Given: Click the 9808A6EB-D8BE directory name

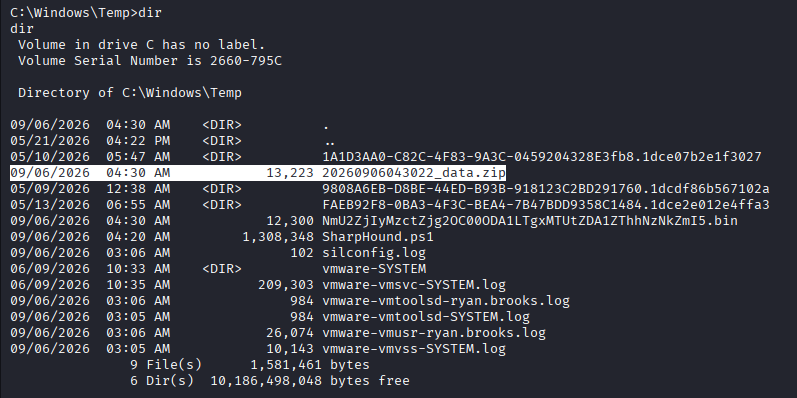Looking at the screenshot, I should point(545,189).
